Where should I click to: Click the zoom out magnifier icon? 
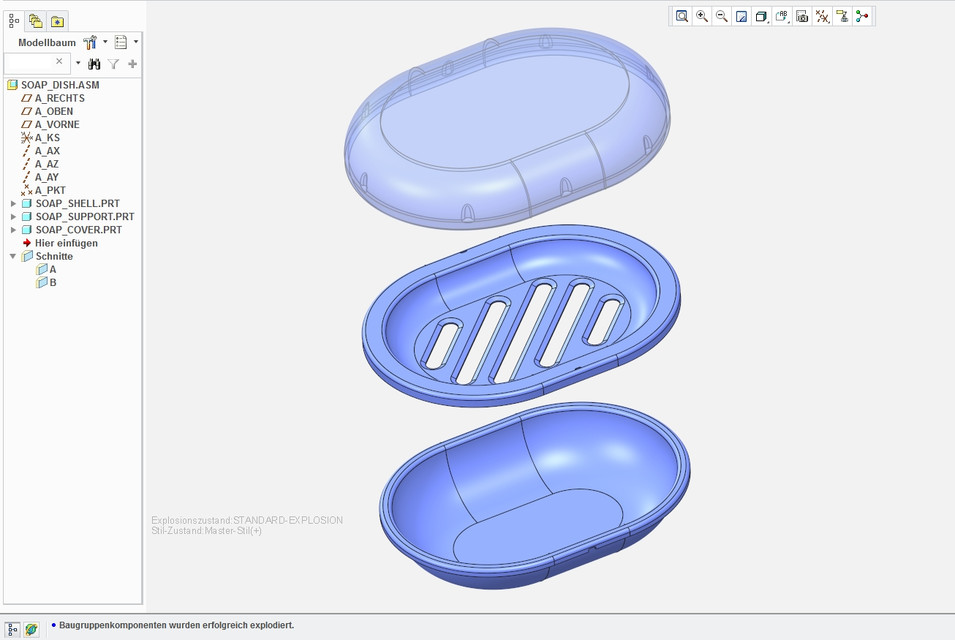[x=722, y=16]
